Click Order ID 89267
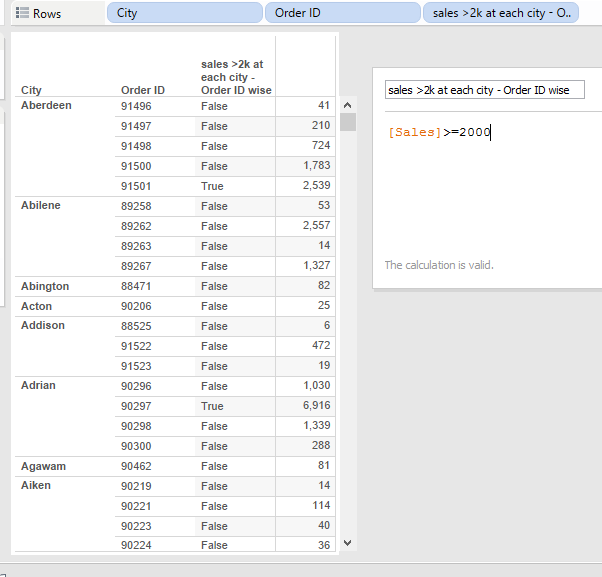Viewport: 602px width, 577px height. coord(136,266)
